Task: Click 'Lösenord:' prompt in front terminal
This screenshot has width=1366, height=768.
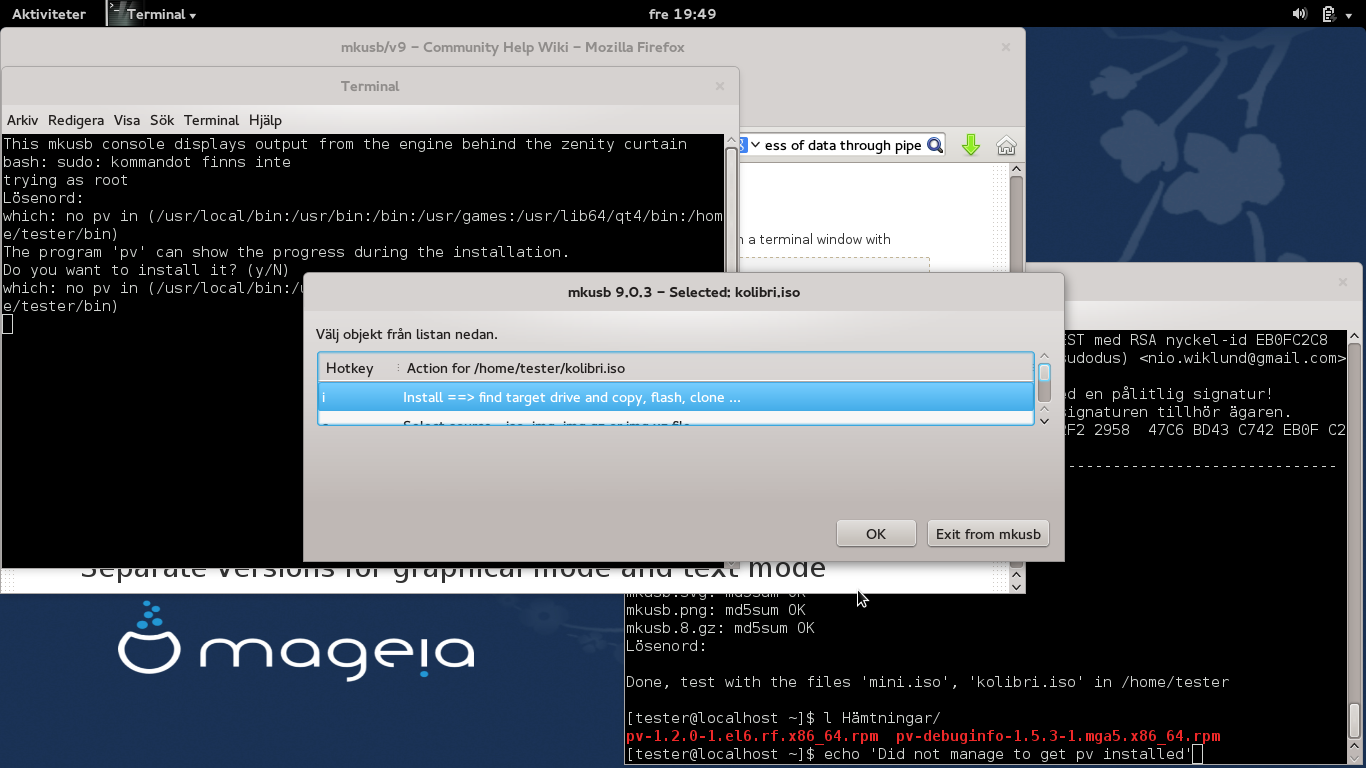Action: (x=43, y=198)
